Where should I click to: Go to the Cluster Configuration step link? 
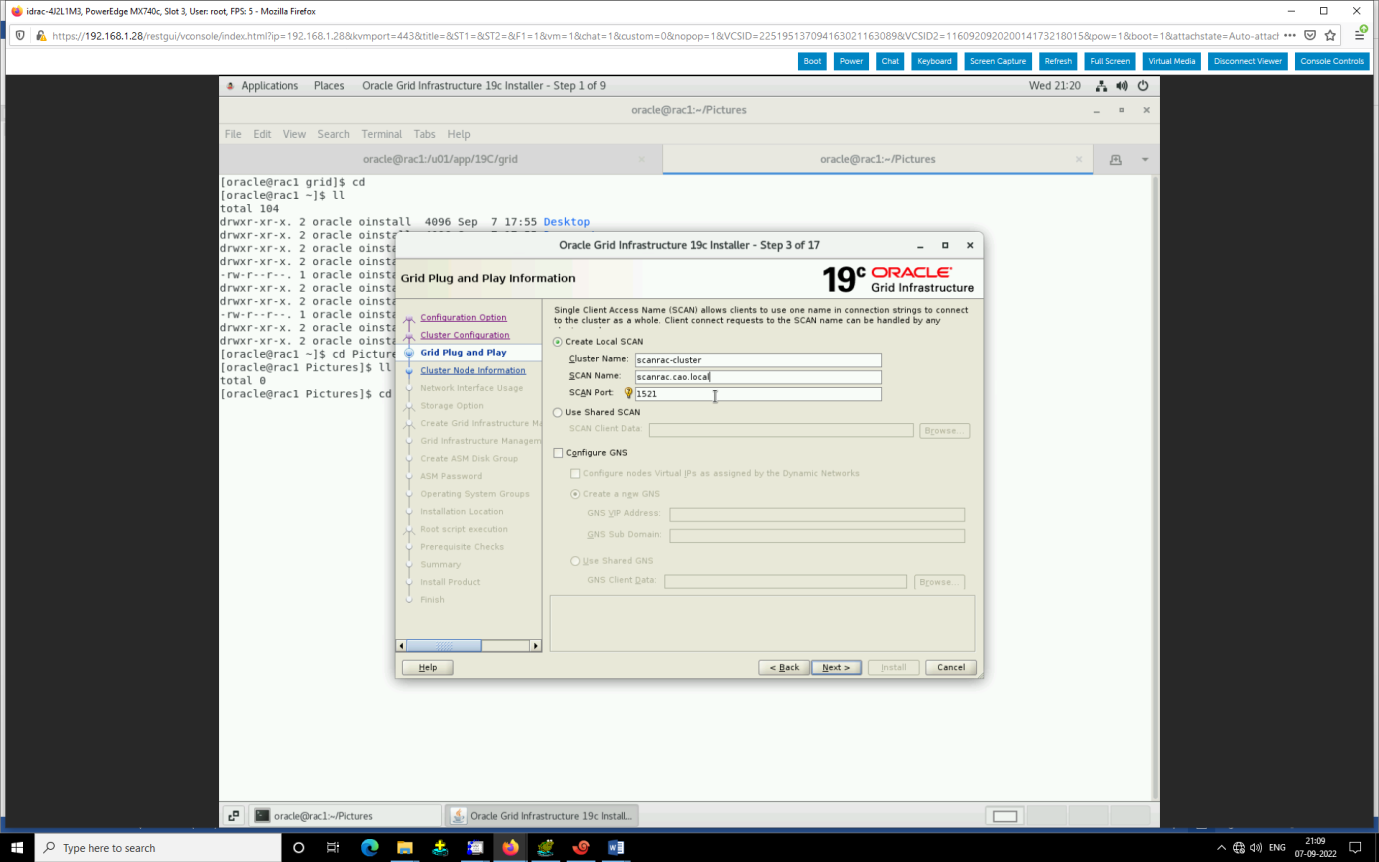point(465,335)
